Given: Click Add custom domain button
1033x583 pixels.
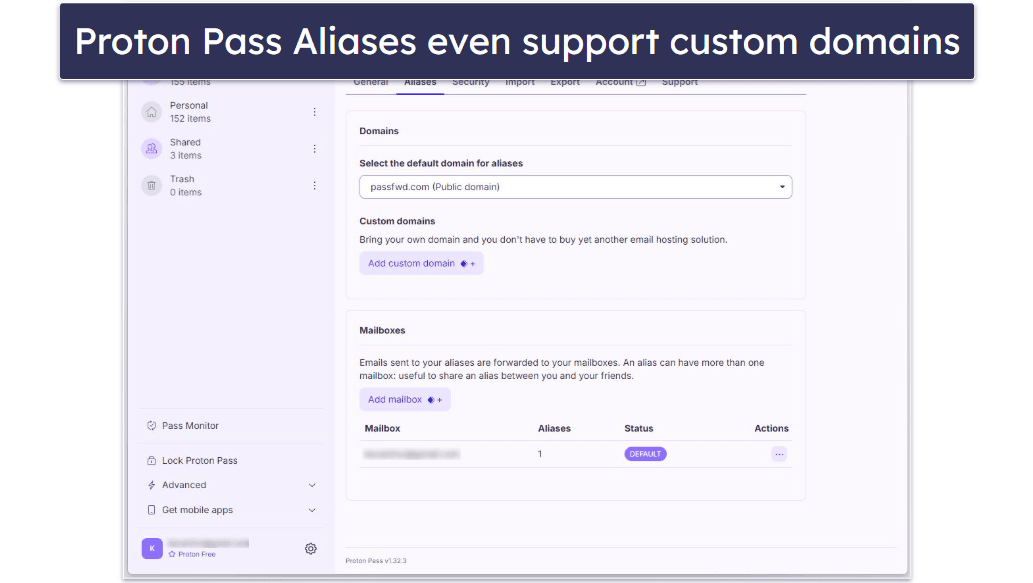Looking at the screenshot, I should point(421,264).
